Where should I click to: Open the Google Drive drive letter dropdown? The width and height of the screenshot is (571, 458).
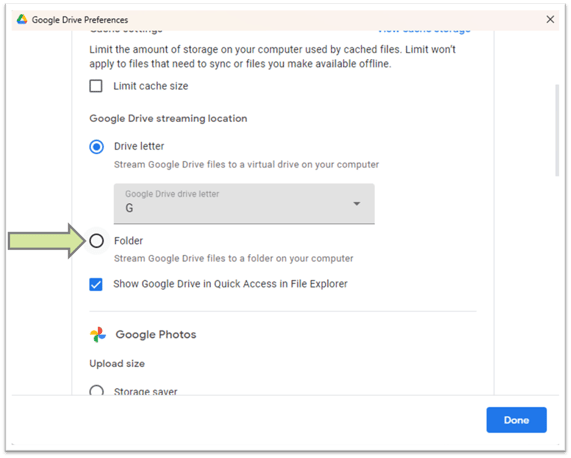pos(244,204)
